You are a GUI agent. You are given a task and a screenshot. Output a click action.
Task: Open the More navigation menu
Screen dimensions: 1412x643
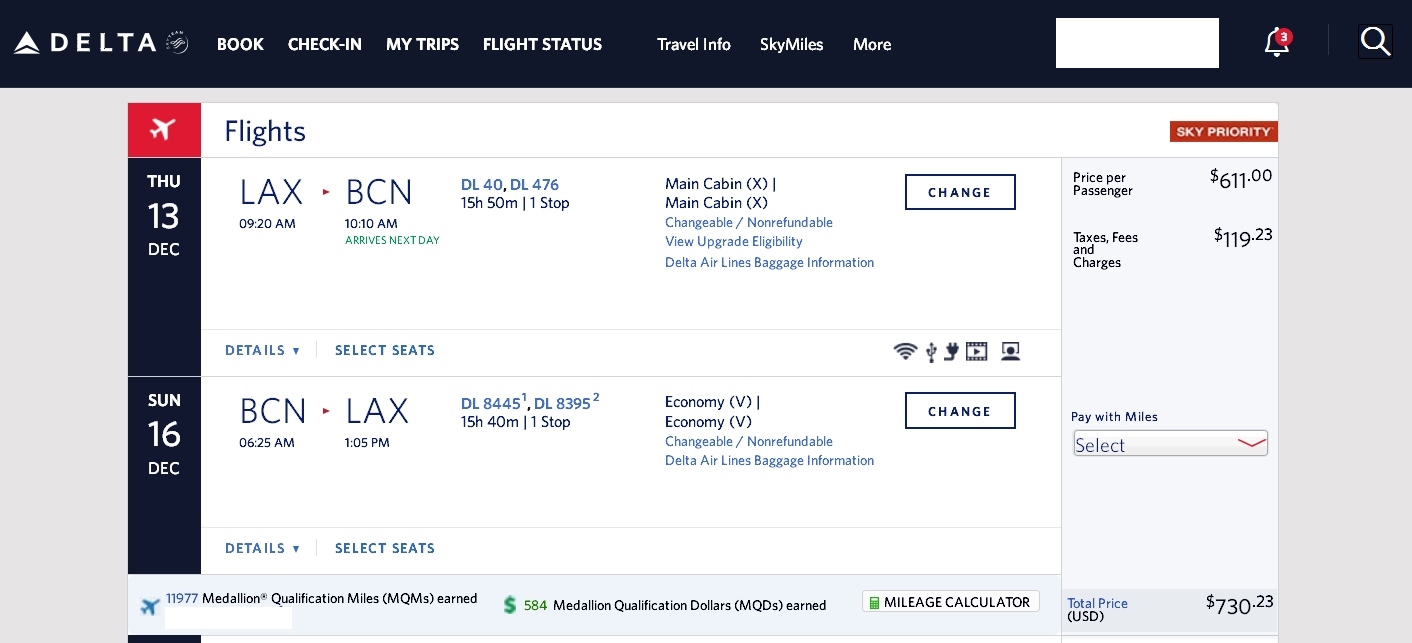click(871, 44)
